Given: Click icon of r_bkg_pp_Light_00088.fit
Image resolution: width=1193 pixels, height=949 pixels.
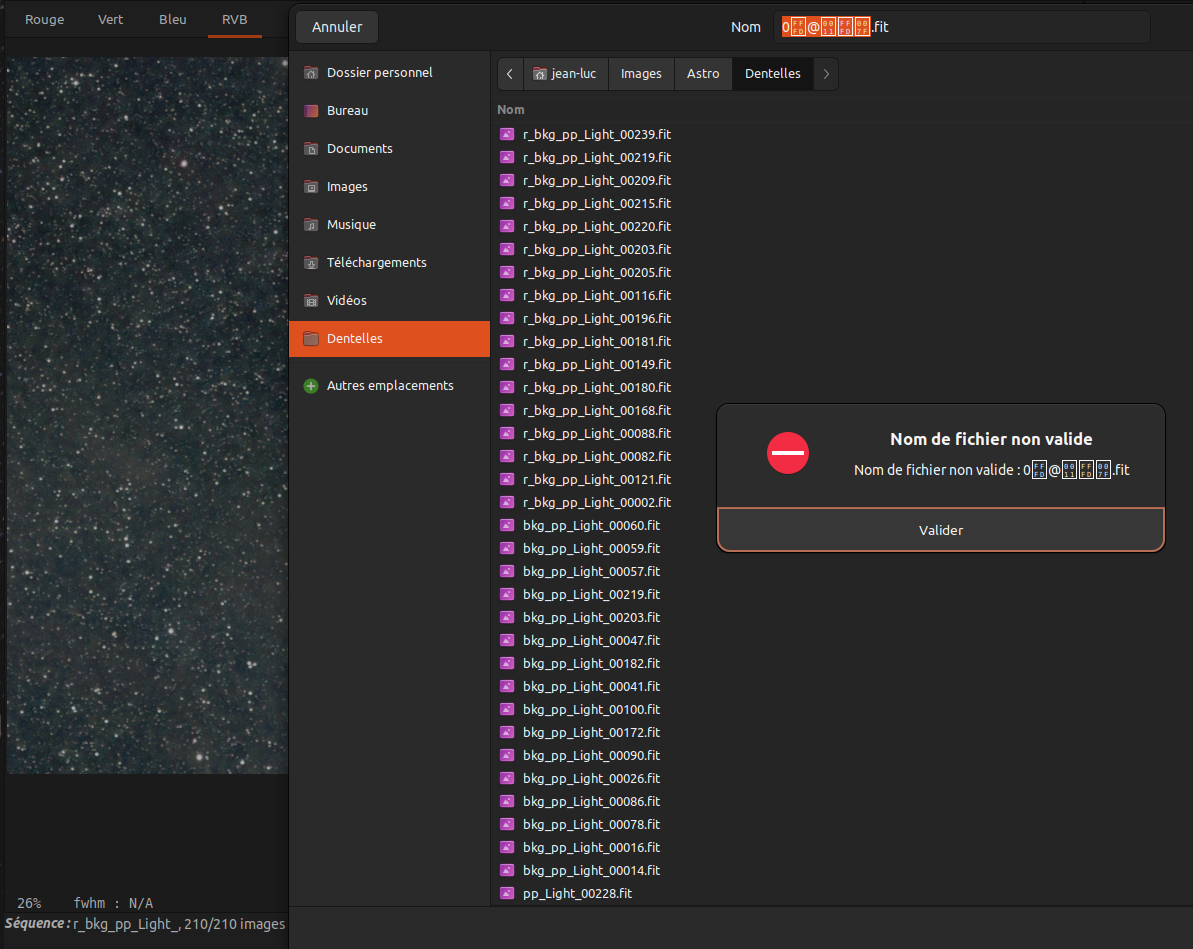Looking at the screenshot, I should coord(507,434).
